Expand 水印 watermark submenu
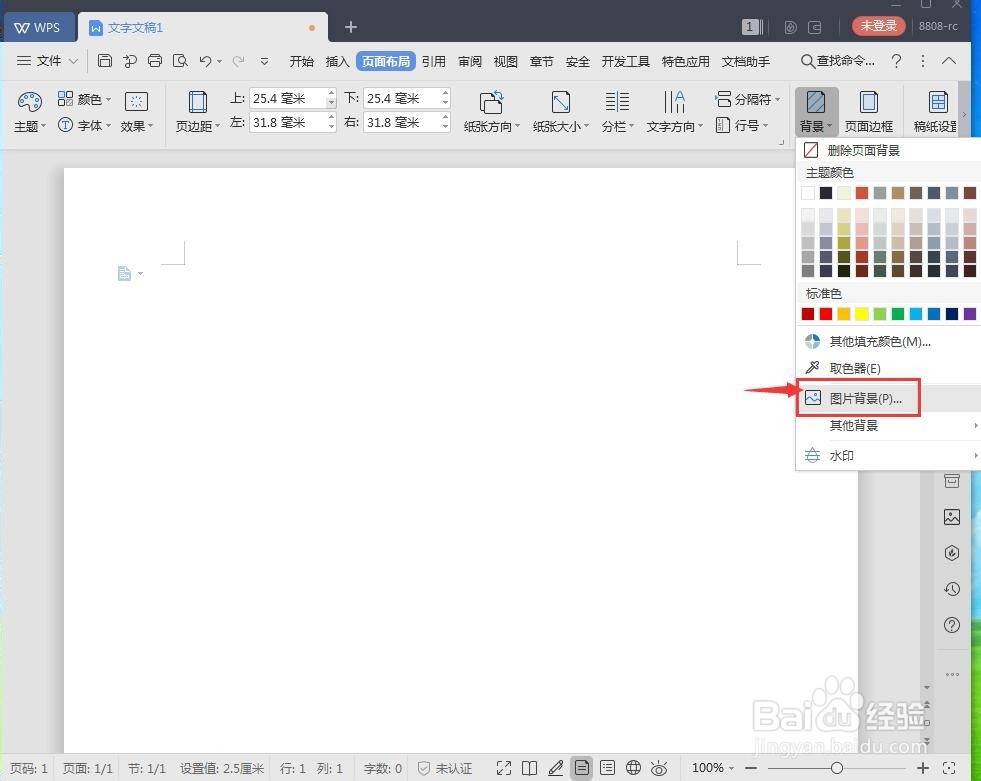 [888, 456]
